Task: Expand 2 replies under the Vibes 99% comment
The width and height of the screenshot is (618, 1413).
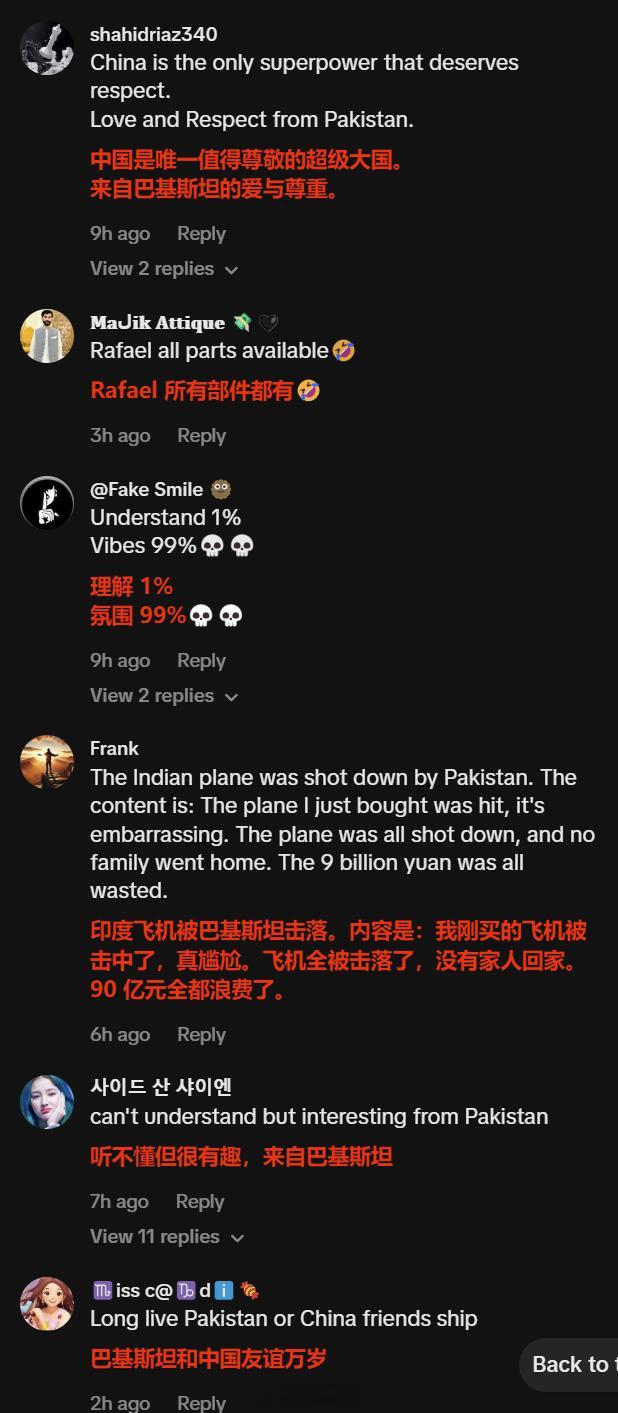Action: [x=164, y=696]
